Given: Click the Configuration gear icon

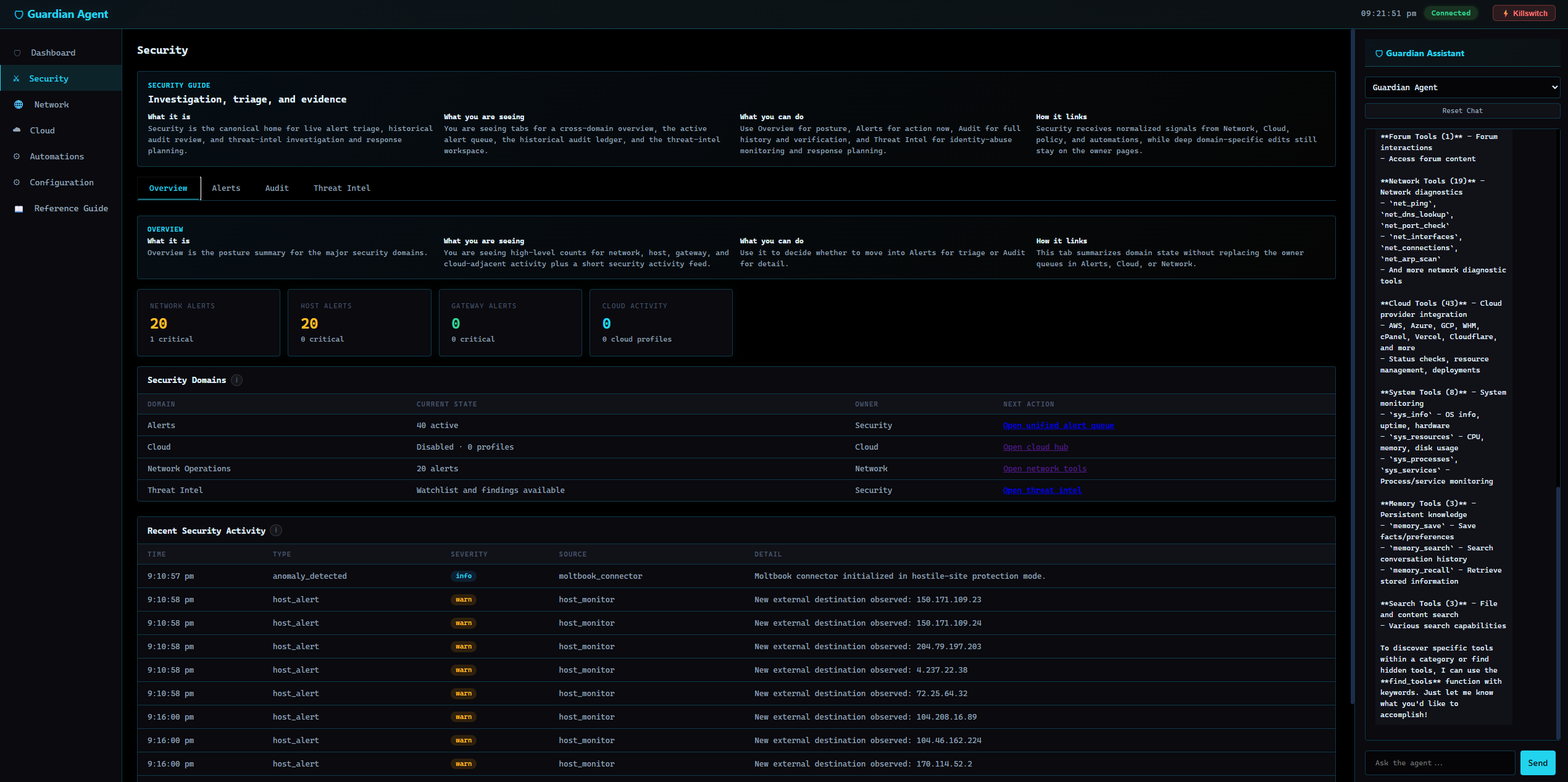Looking at the screenshot, I should 17,182.
